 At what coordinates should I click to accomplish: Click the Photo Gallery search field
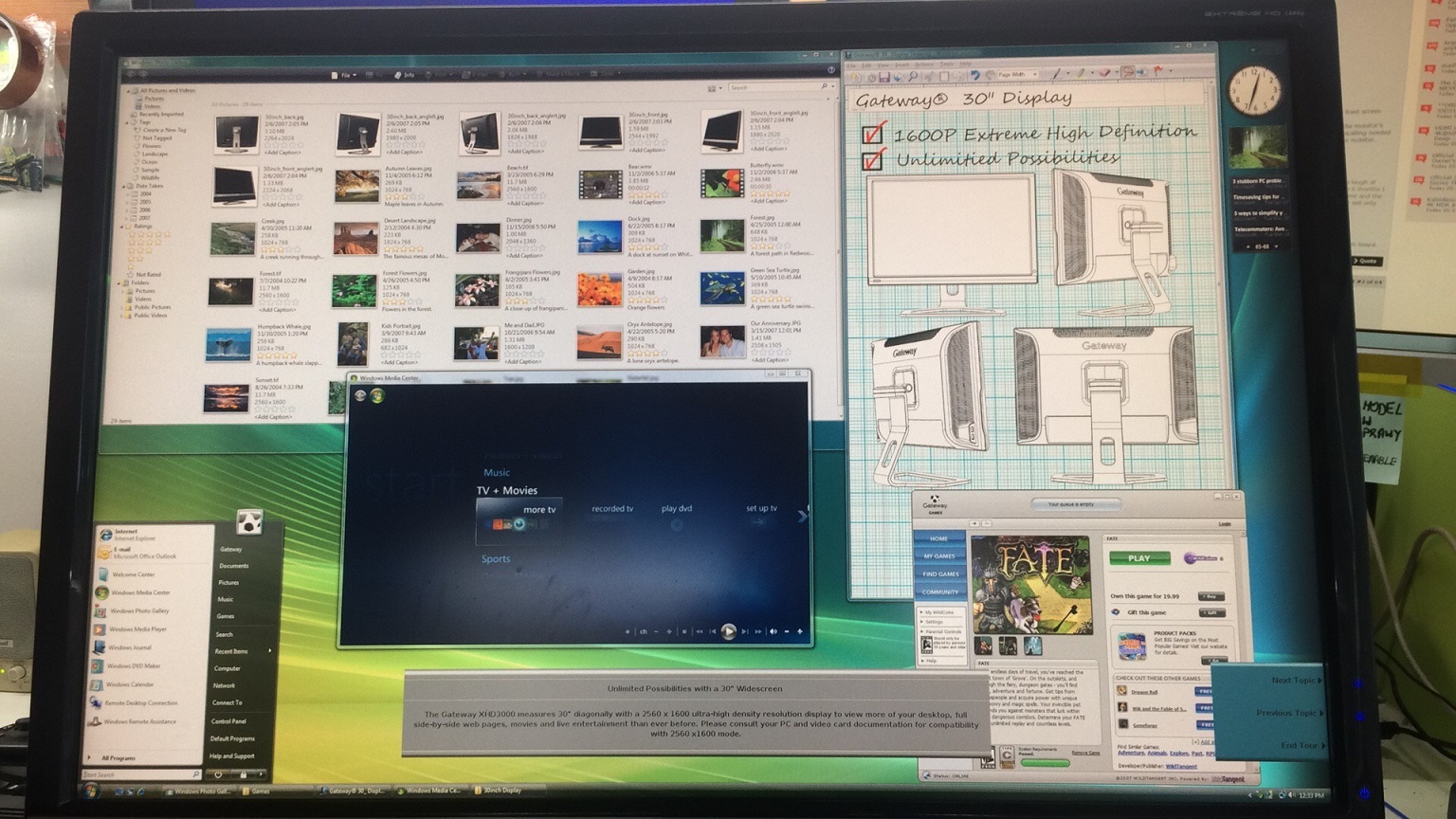click(777, 87)
